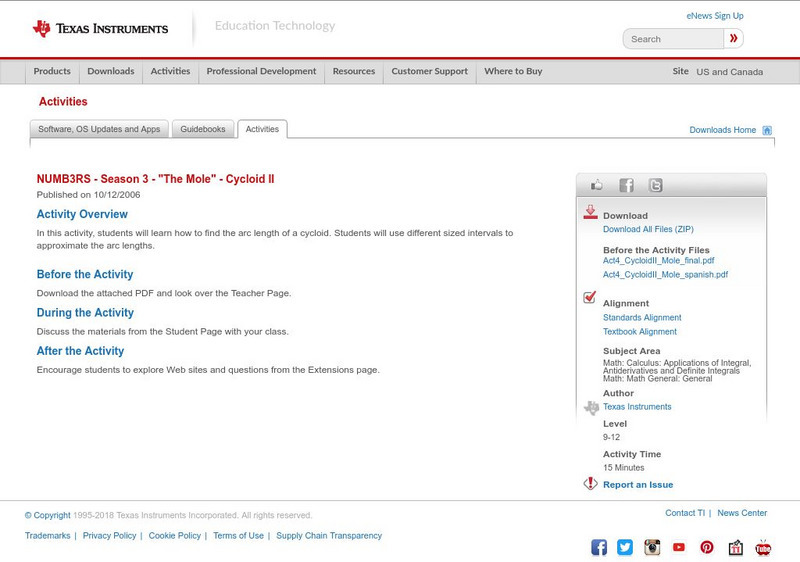
Task: Open the Resources menu
Action: pos(354,71)
